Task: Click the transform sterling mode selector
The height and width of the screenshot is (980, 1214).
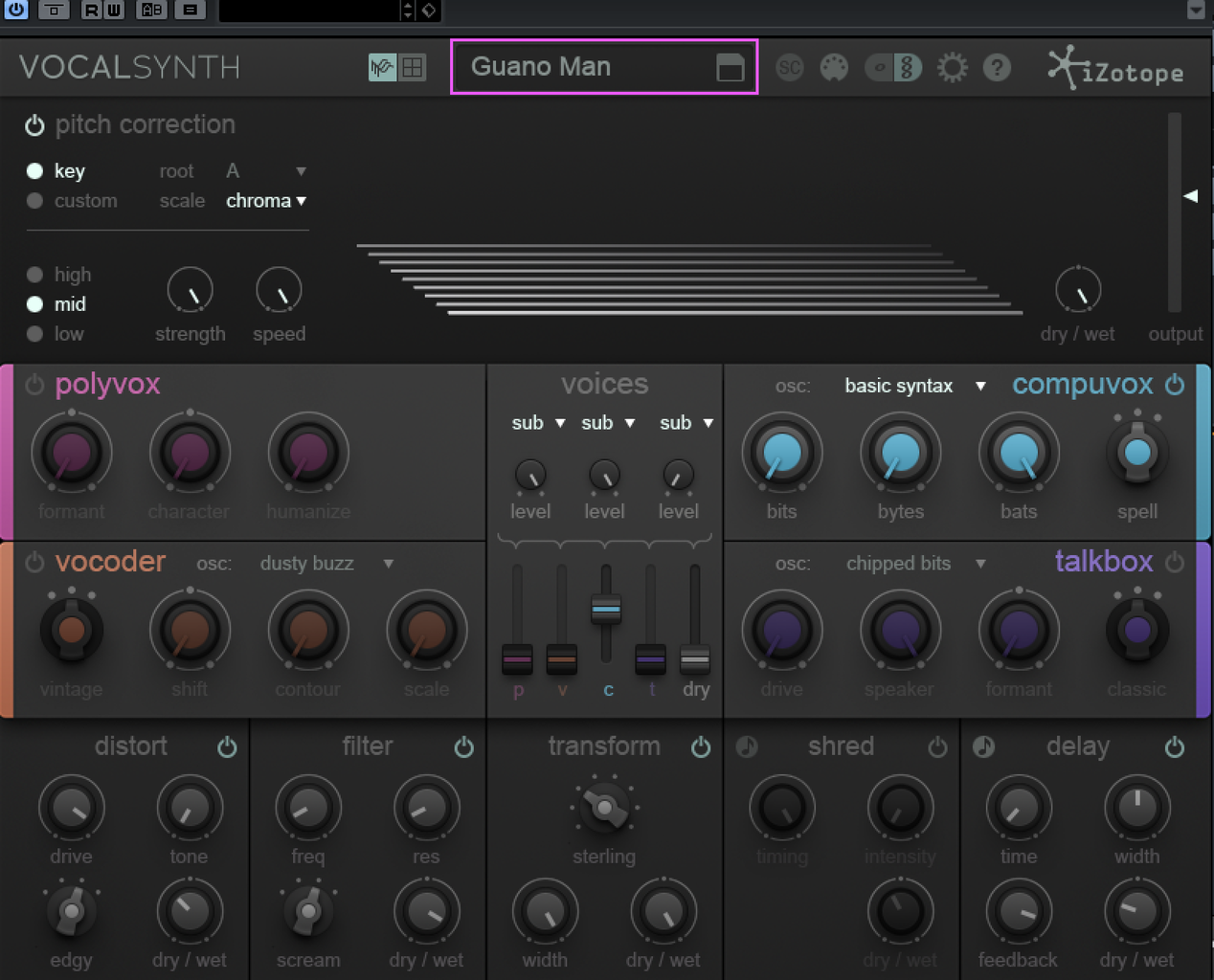Action: 604,808
